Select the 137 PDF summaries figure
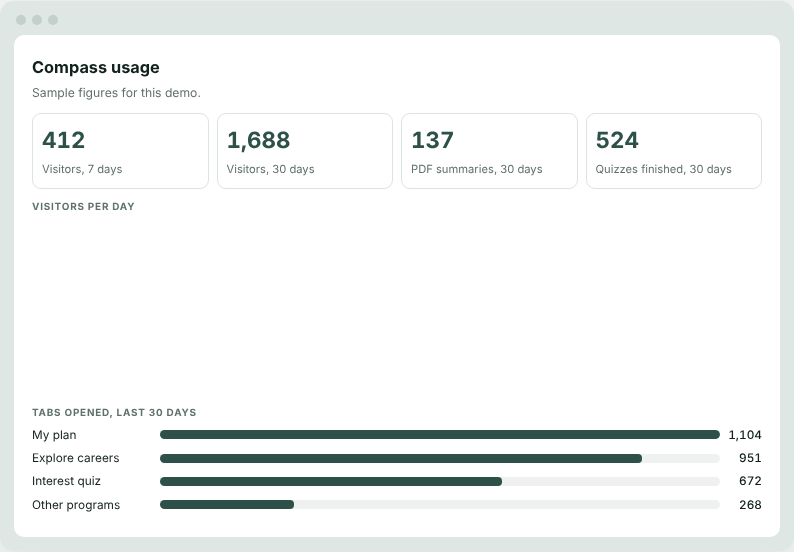Image resolution: width=794 pixels, height=552 pixels. coord(432,140)
